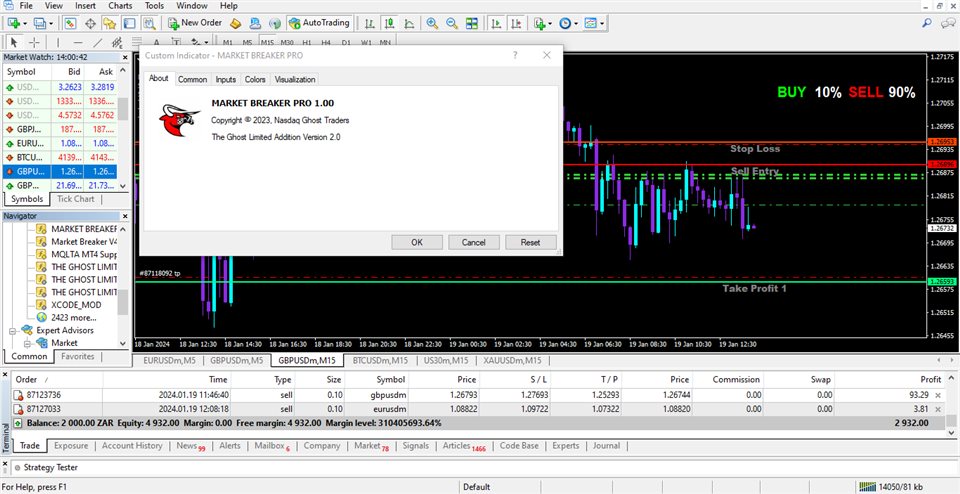Click the New Order button
960x494 pixels.
pyautogui.click(x=196, y=23)
